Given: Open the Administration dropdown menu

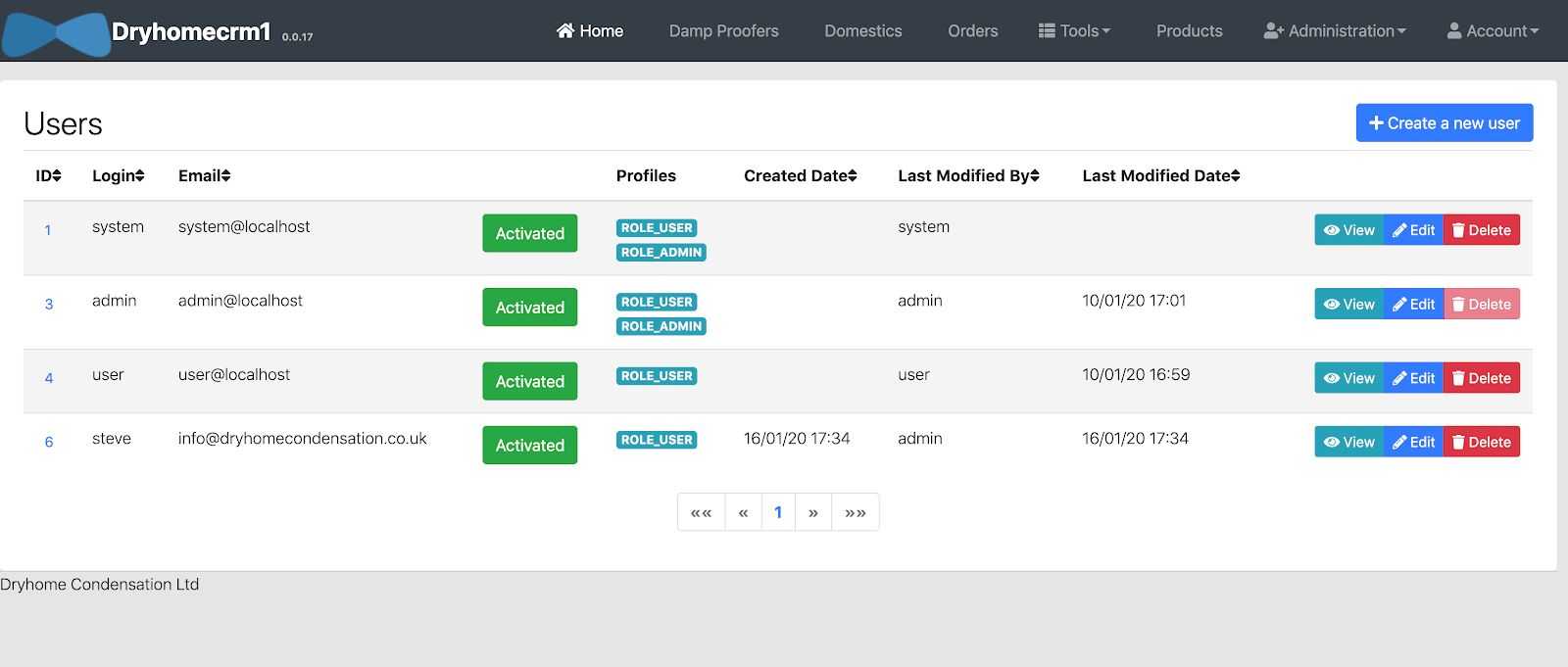Looking at the screenshot, I should tap(1335, 31).
